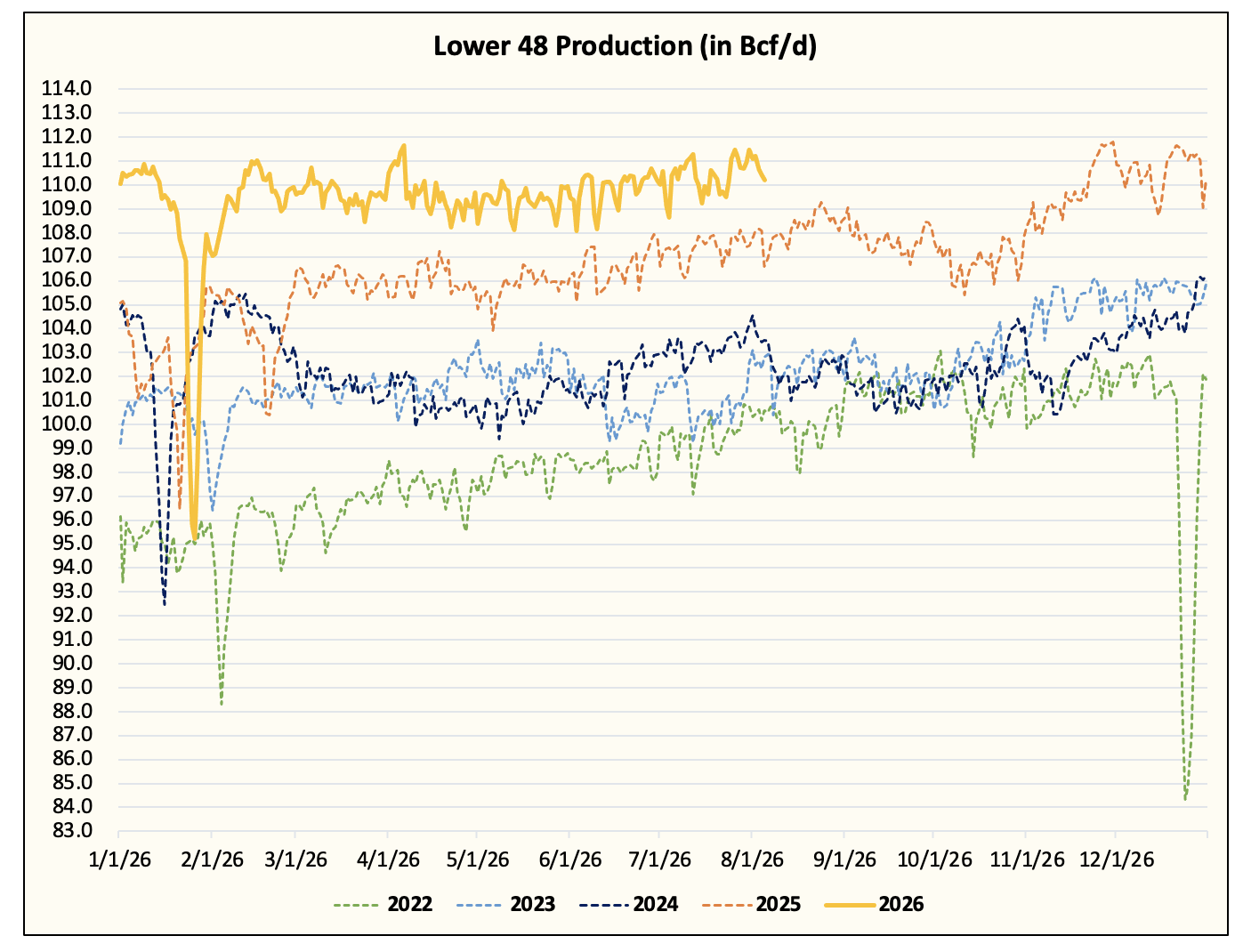
Task: Click the 97.0 y-axis label
Action: coord(71,496)
